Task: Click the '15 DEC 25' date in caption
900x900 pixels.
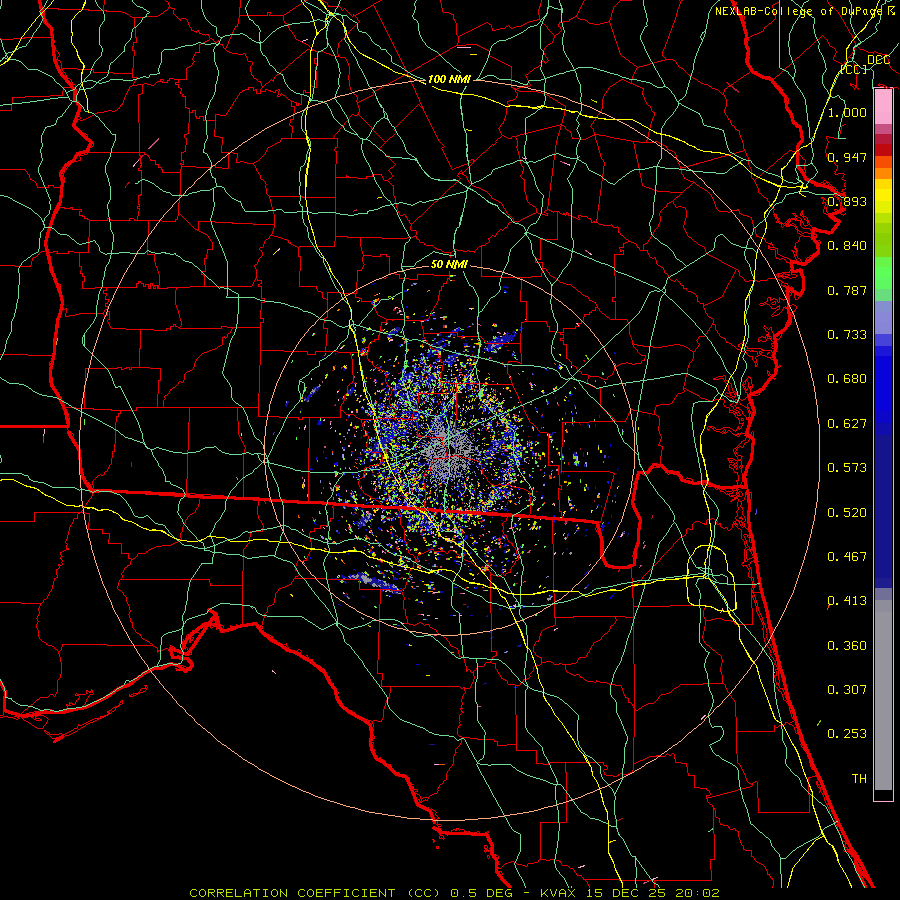Action: tap(627, 893)
